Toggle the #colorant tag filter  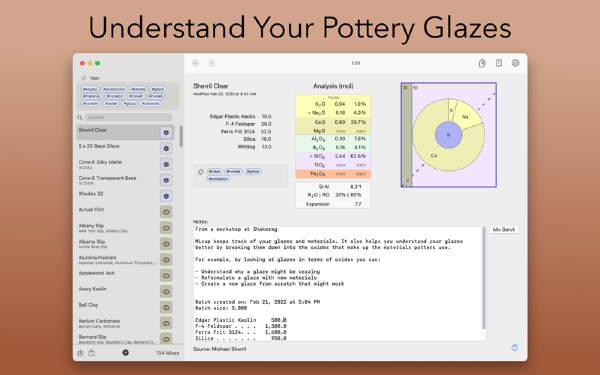point(151,104)
